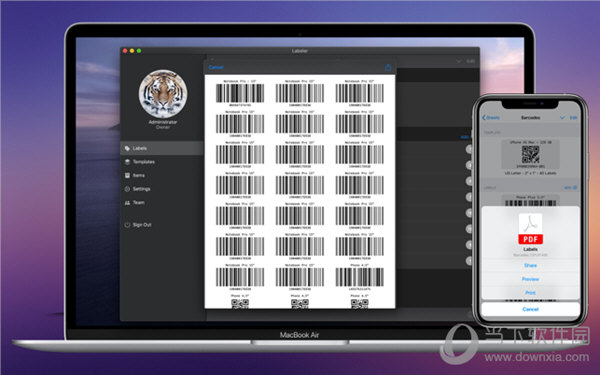Click the Settings gear icon in sidebar
This screenshot has height=375, width=600.
pos(127,189)
